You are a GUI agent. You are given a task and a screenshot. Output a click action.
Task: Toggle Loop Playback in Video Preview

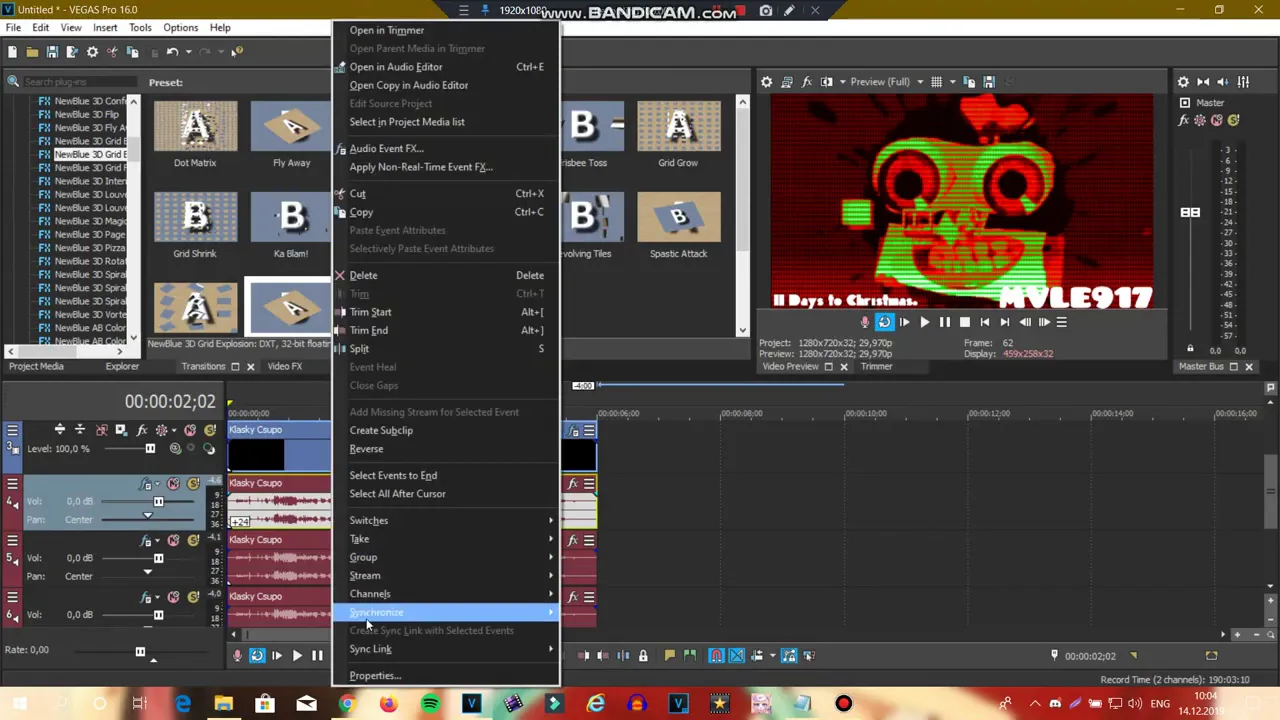[884, 322]
